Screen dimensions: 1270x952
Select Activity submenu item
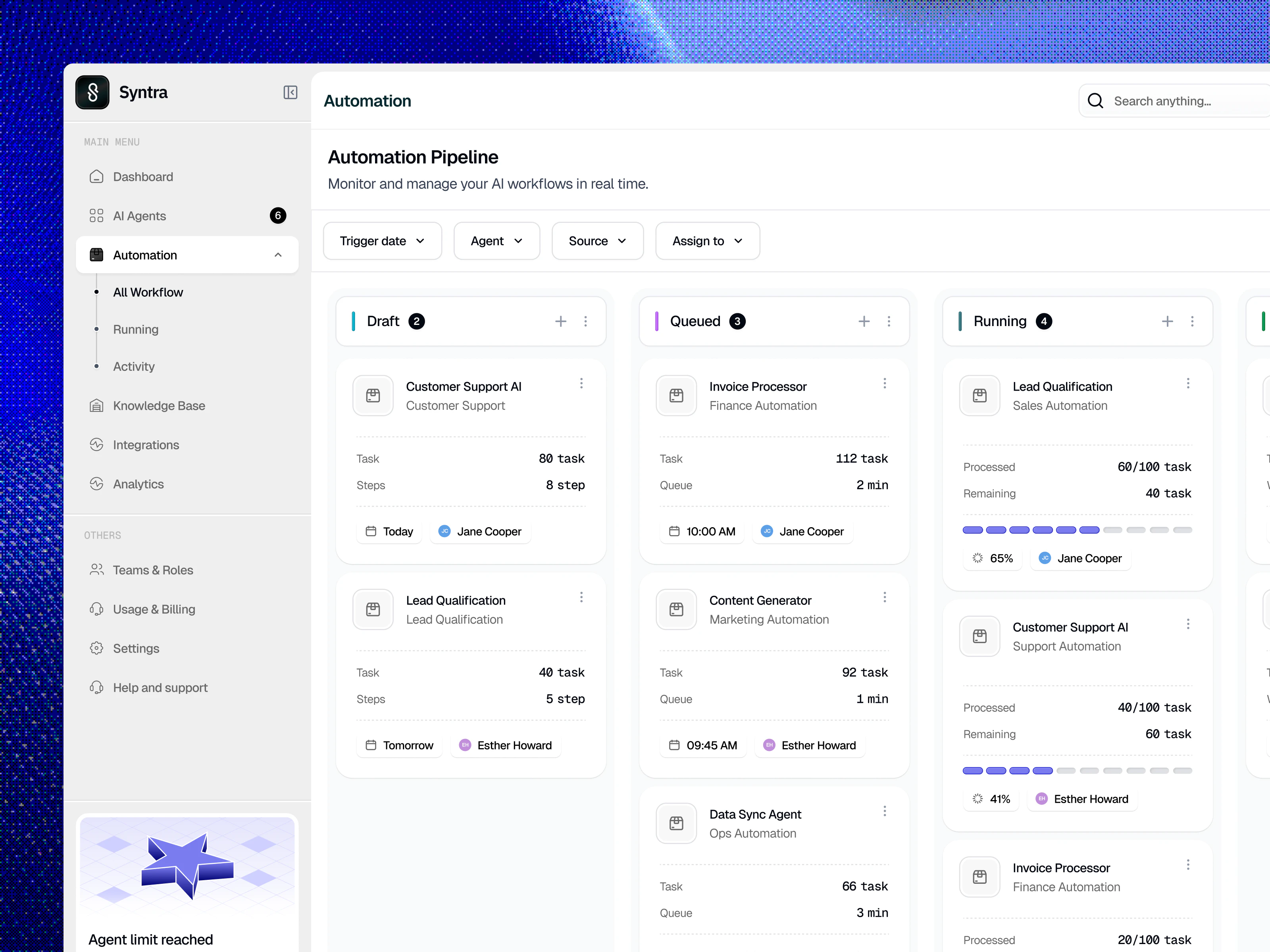pyautogui.click(x=134, y=366)
